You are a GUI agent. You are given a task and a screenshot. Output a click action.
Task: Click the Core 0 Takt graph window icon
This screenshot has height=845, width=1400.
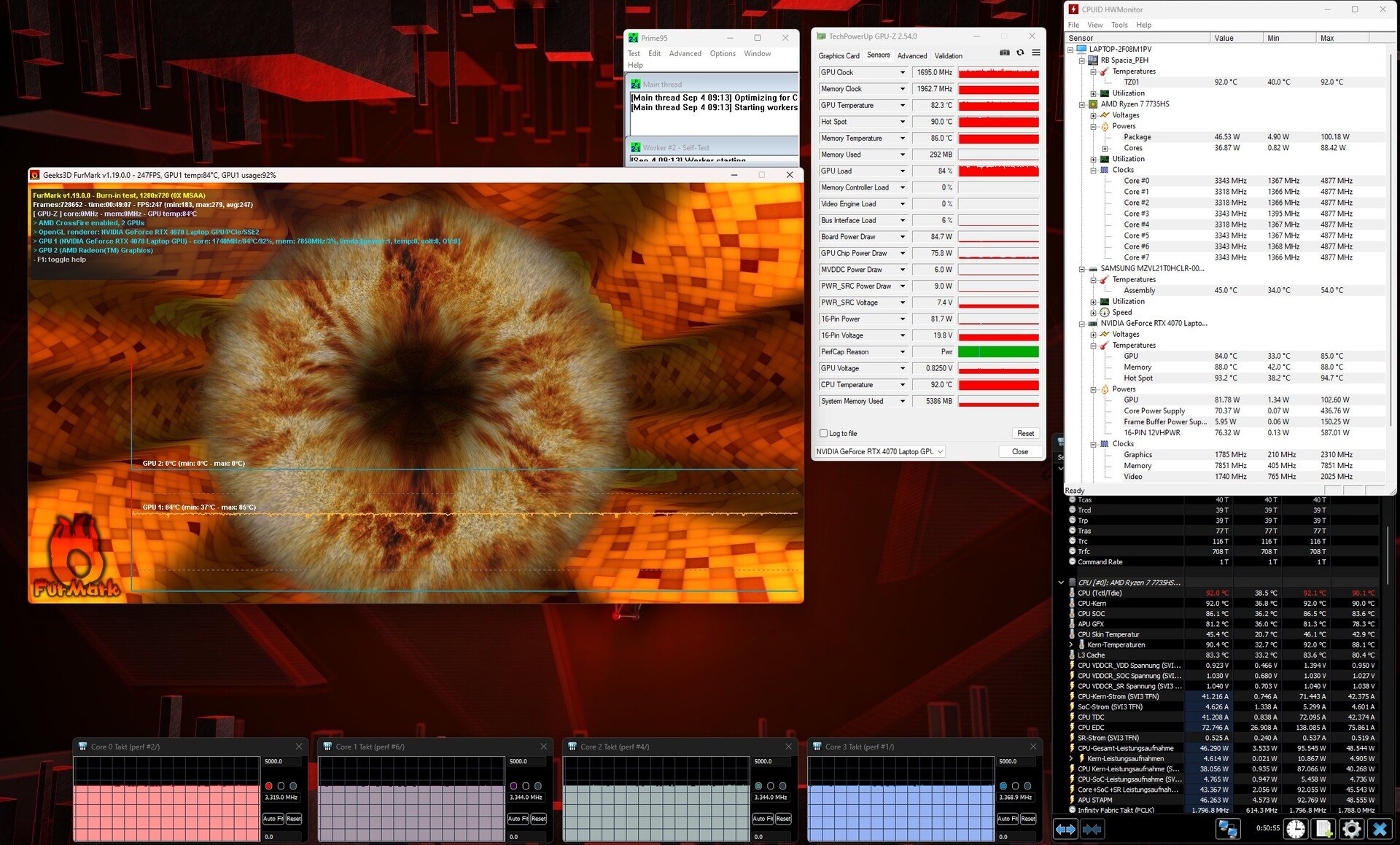point(82,747)
